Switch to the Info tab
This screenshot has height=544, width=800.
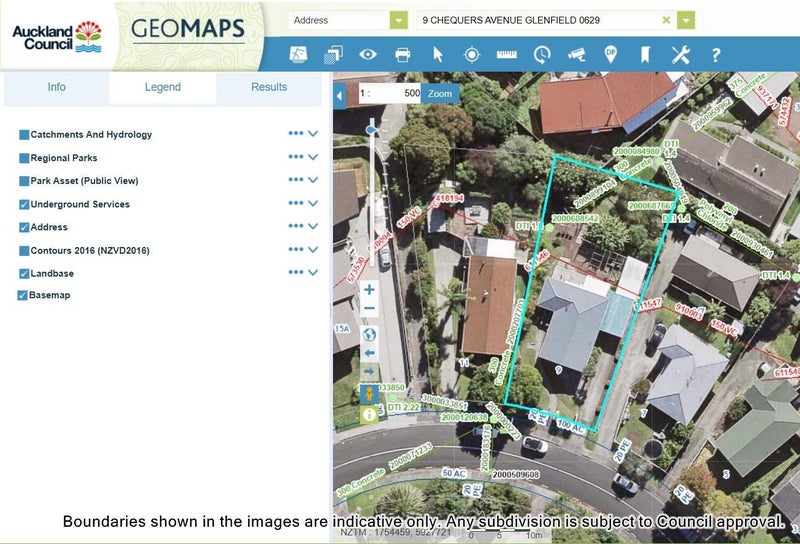click(x=57, y=87)
